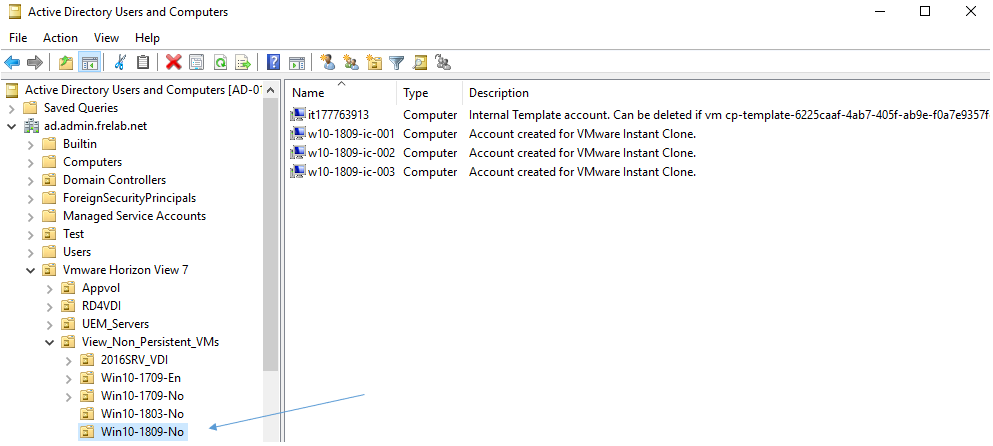Open the Action menu
Viewport: 993px width, 446px height.
(60, 38)
